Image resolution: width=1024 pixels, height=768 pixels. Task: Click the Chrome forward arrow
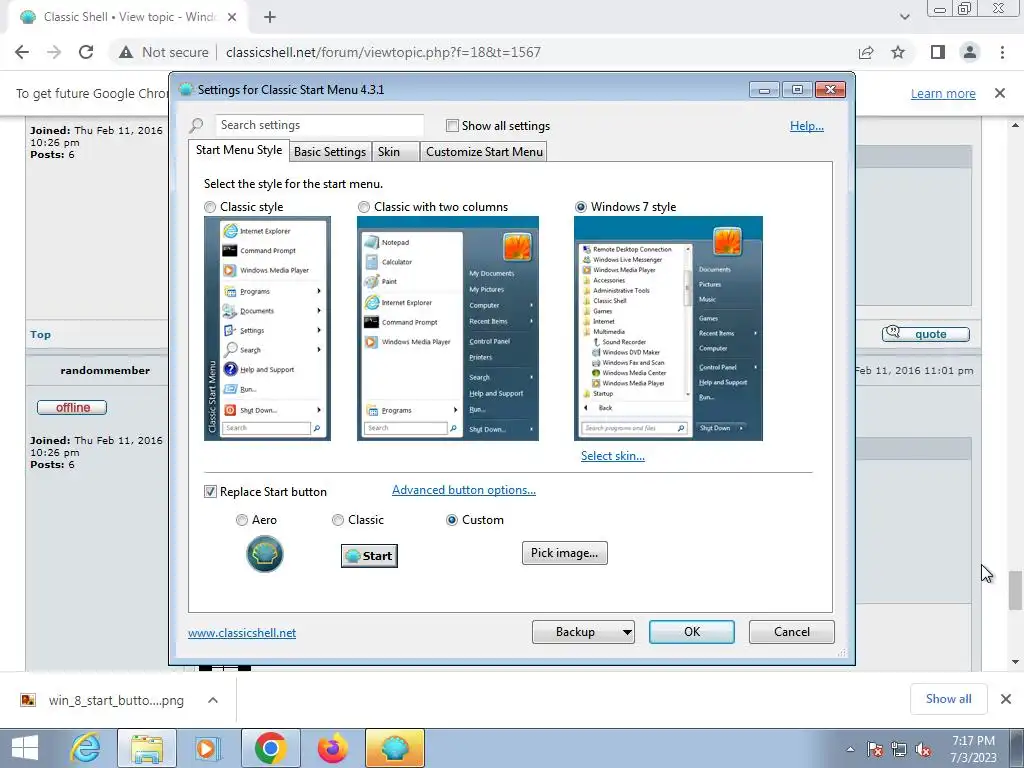tap(54, 52)
